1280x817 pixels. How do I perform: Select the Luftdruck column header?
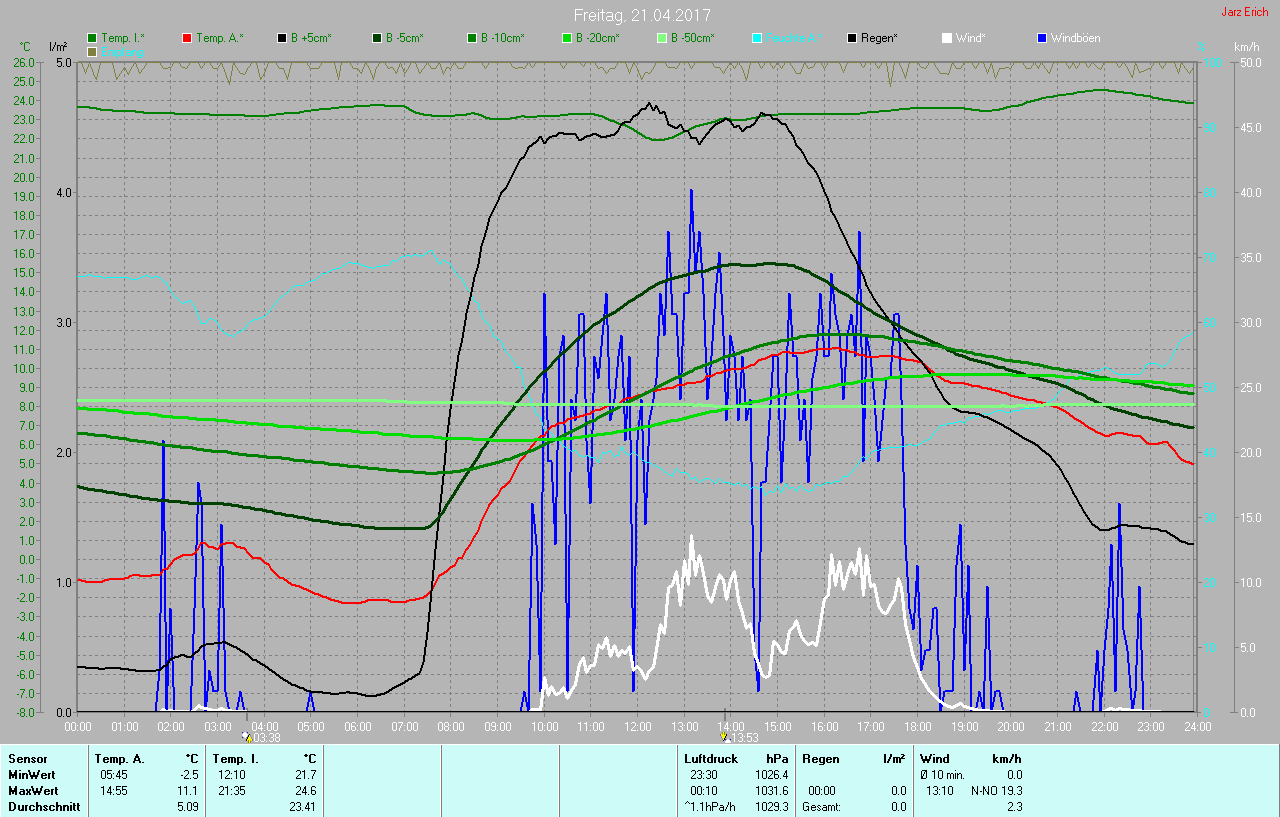click(x=710, y=759)
